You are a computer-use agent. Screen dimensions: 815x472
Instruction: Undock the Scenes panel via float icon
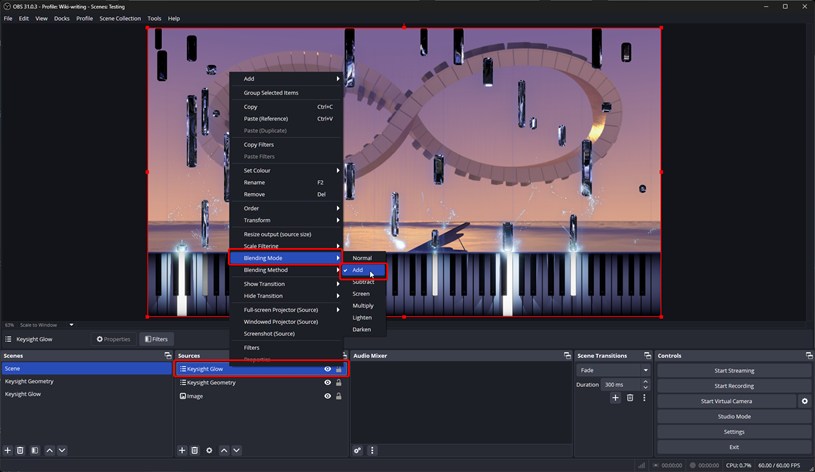coord(168,355)
